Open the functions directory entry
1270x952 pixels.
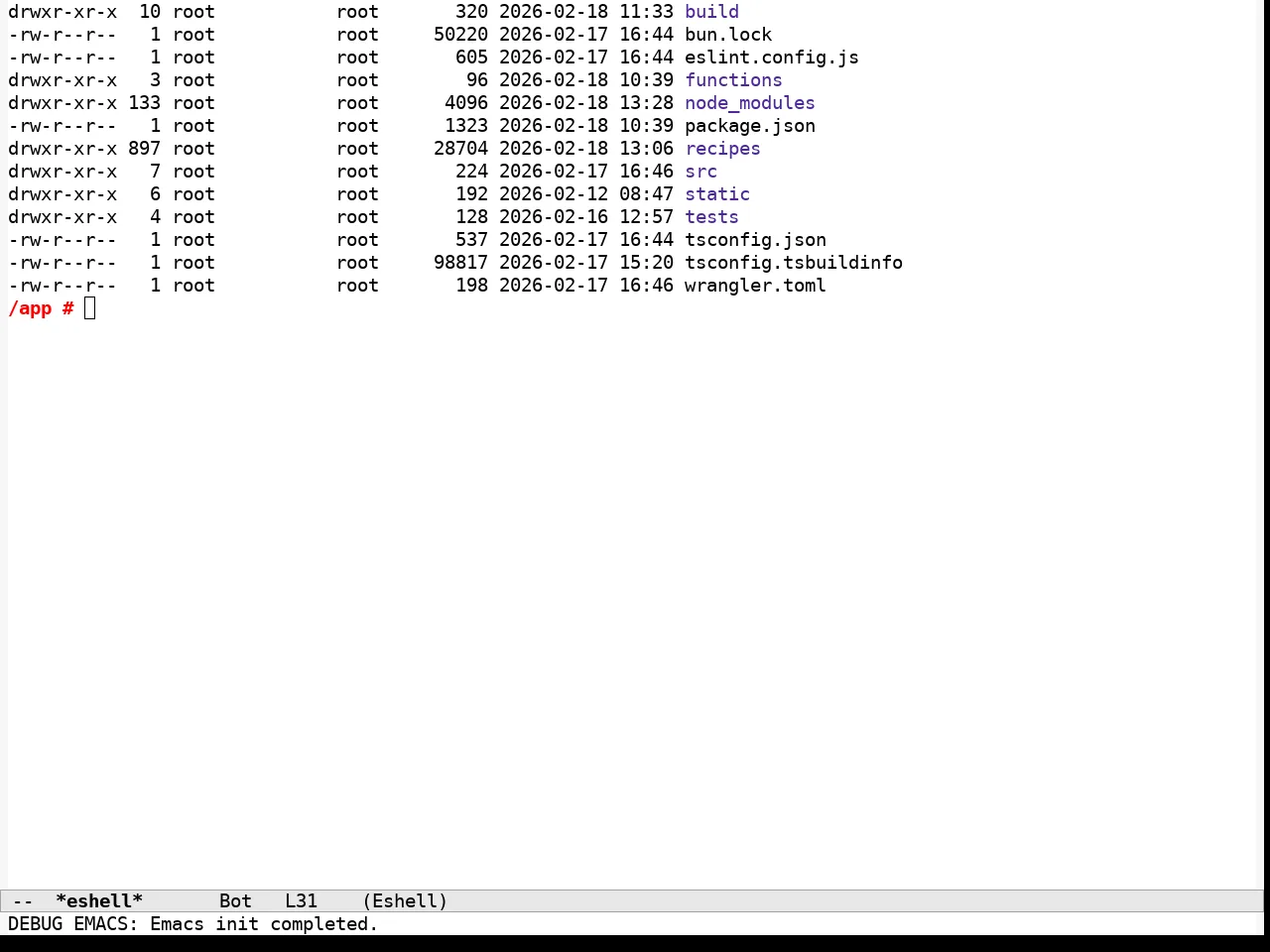point(733,80)
